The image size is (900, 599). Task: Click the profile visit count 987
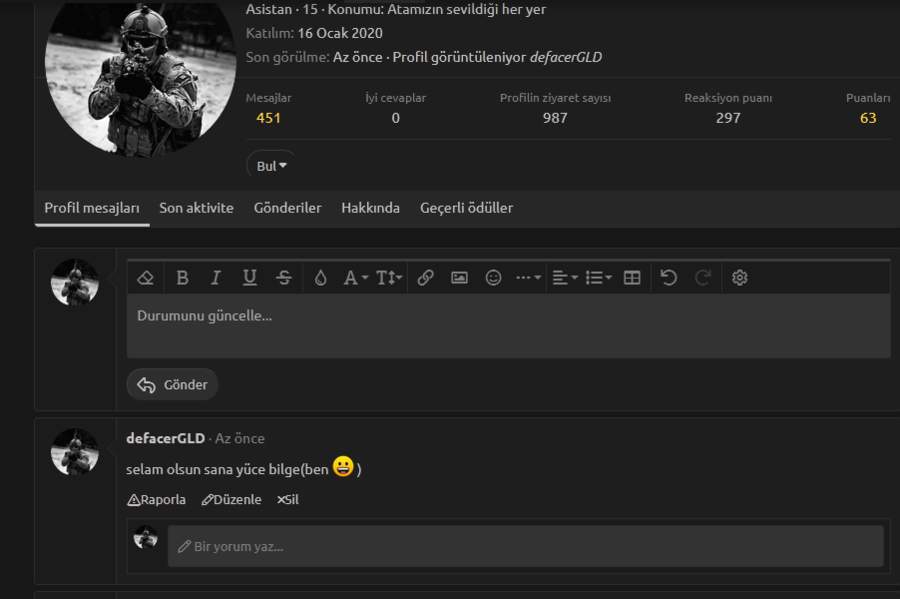[x=555, y=118]
